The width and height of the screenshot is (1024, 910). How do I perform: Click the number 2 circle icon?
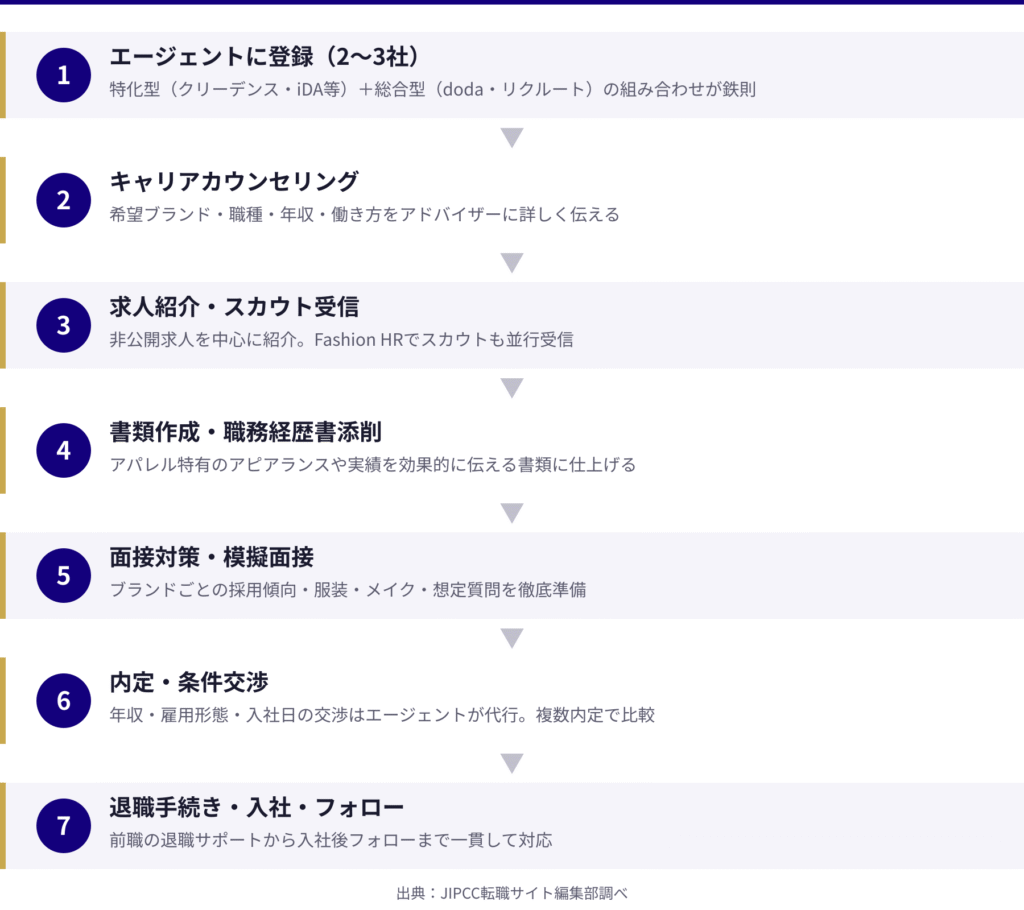tap(64, 200)
